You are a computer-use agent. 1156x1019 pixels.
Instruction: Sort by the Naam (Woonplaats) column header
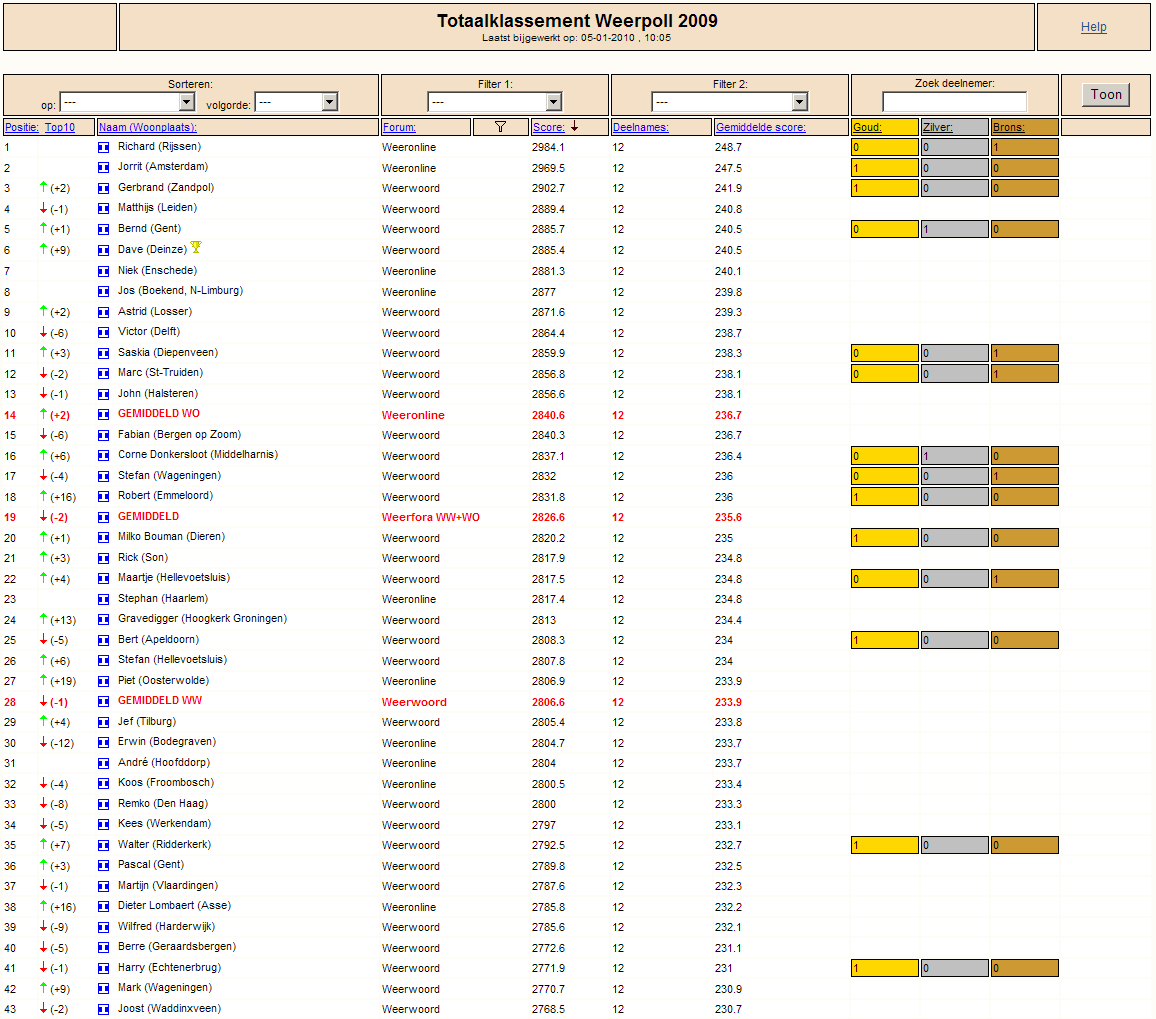click(x=147, y=127)
